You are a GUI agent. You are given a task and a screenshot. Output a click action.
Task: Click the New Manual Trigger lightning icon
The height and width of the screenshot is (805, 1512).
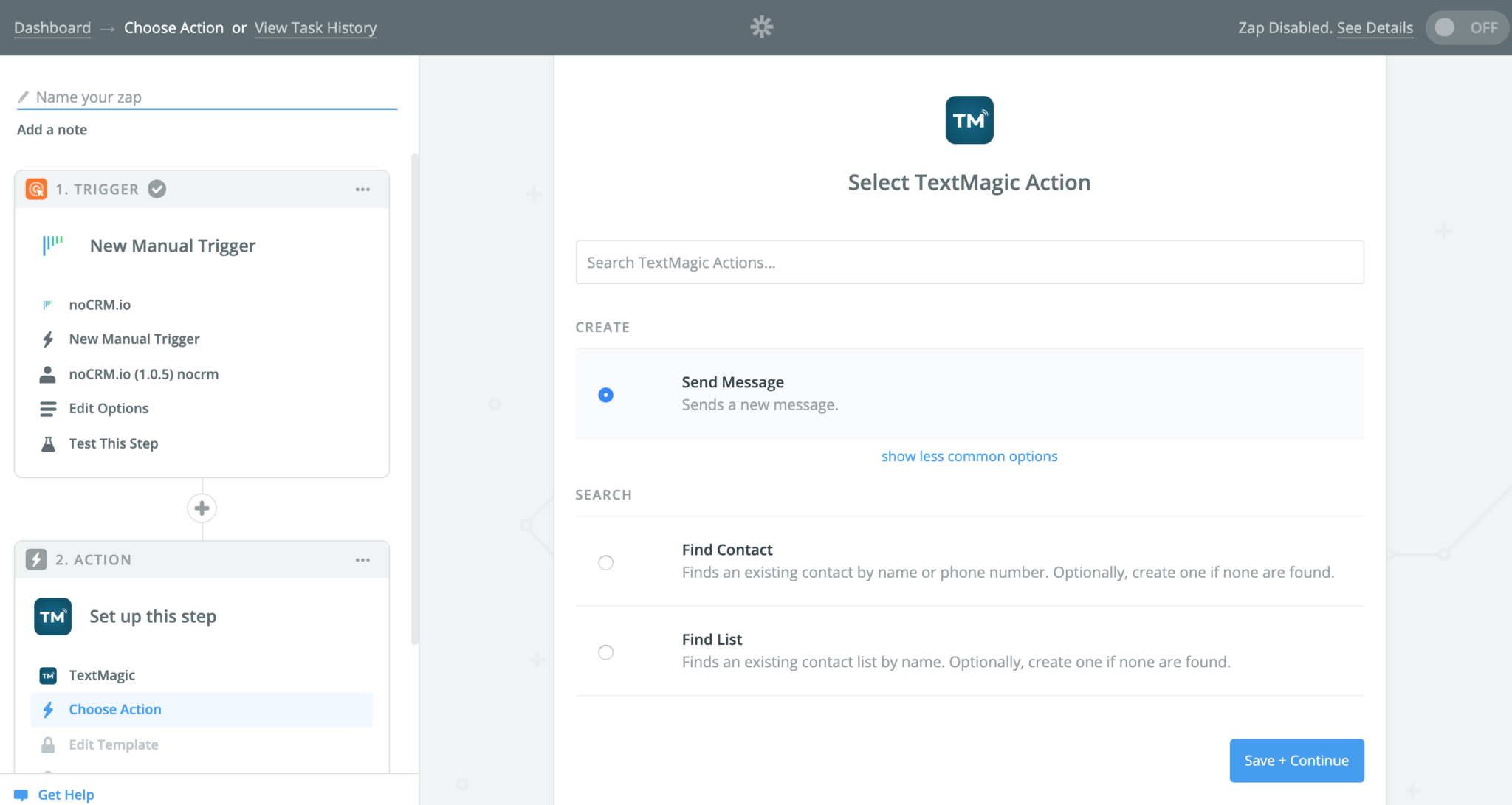49,339
